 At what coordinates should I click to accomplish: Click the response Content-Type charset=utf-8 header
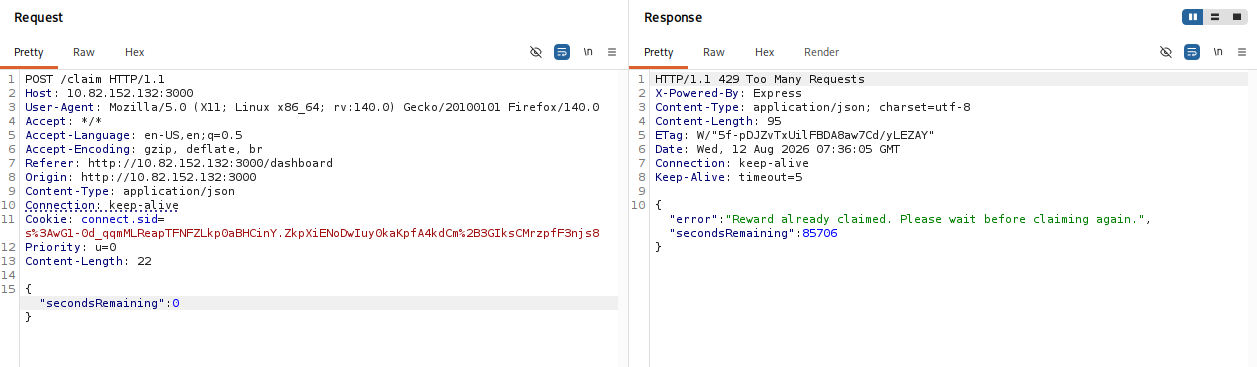pyautogui.click(x=813, y=107)
